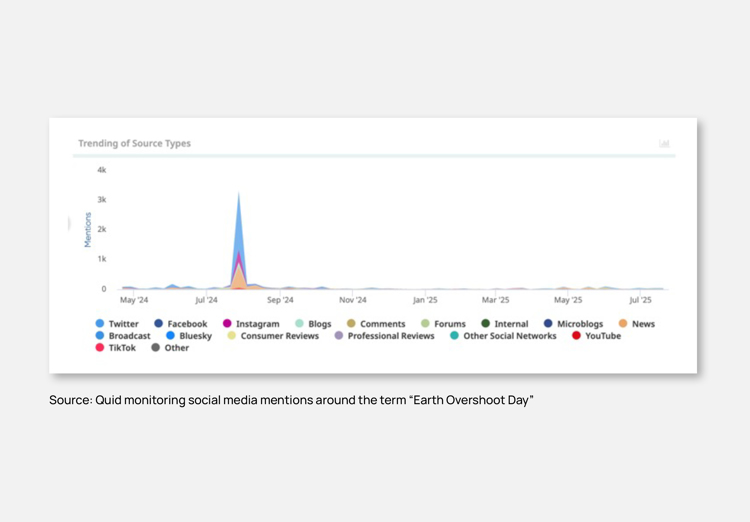Click the pink TikTok legend color dot
The height and width of the screenshot is (522, 750).
[100, 348]
